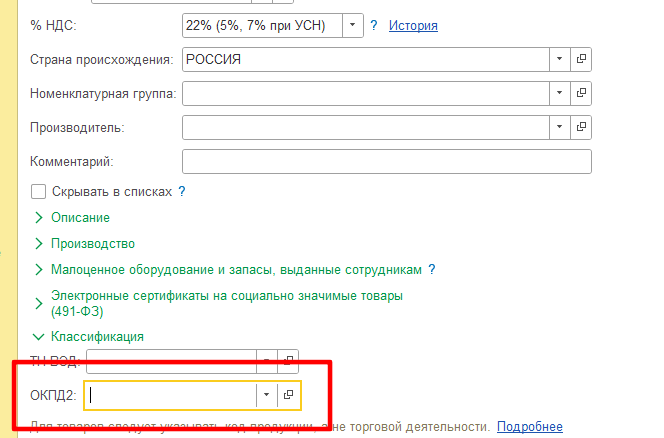
Task: Open the % НДС rate dropdown
Action: tap(353, 25)
